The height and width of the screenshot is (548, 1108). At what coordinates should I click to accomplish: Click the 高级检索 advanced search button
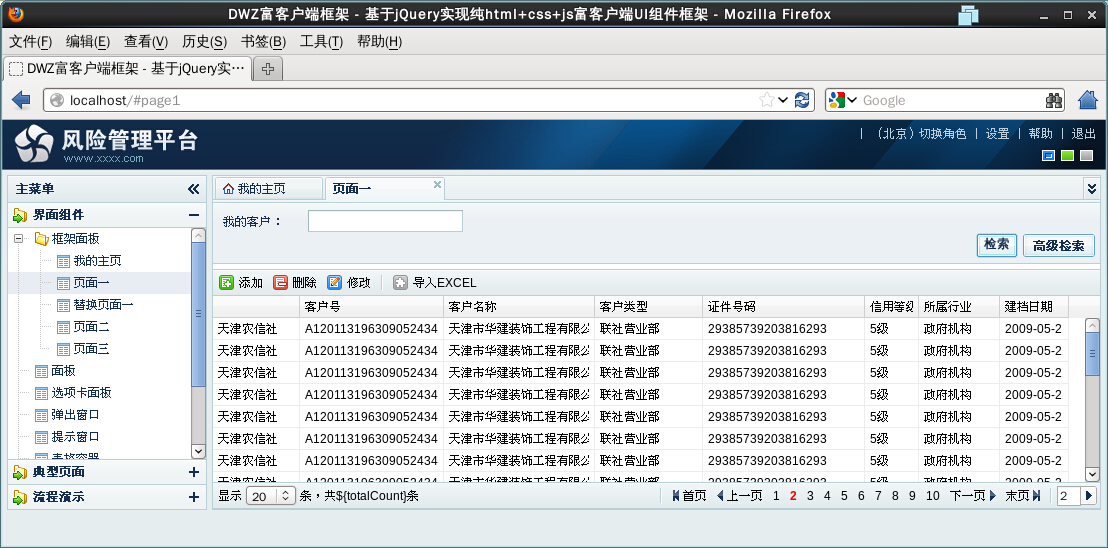click(x=1059, y=245)
